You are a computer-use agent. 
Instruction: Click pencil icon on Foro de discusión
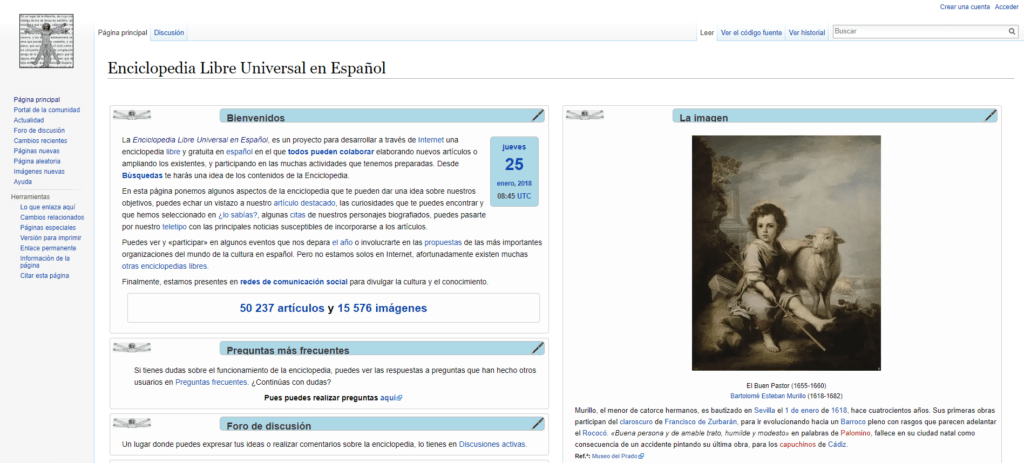coord(537,424)
